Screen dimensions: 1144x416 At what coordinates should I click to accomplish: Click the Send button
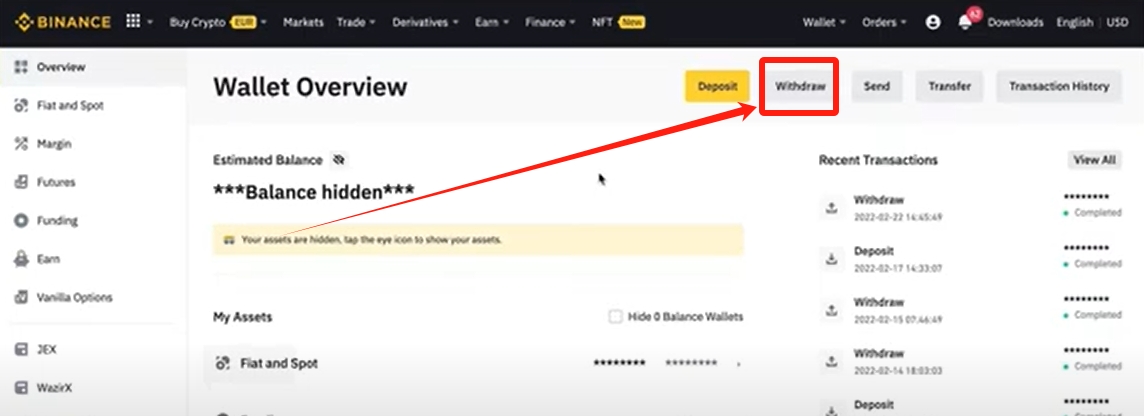[876, 86]
